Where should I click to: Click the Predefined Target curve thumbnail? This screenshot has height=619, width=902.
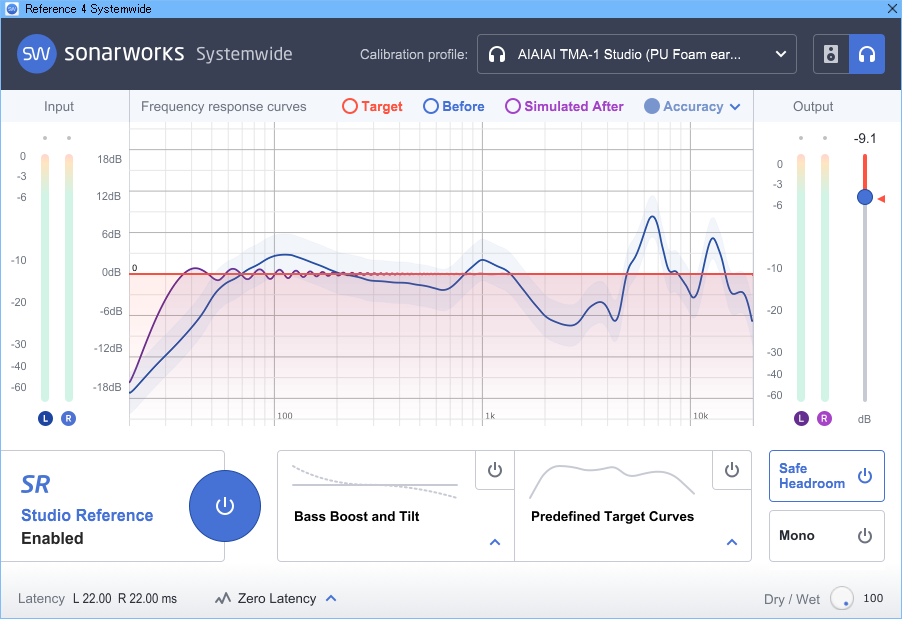click(612, 481)
